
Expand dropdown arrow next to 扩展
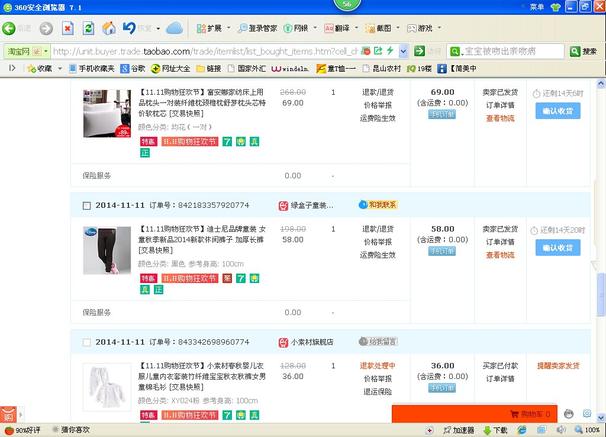click(x=228, y=28)
